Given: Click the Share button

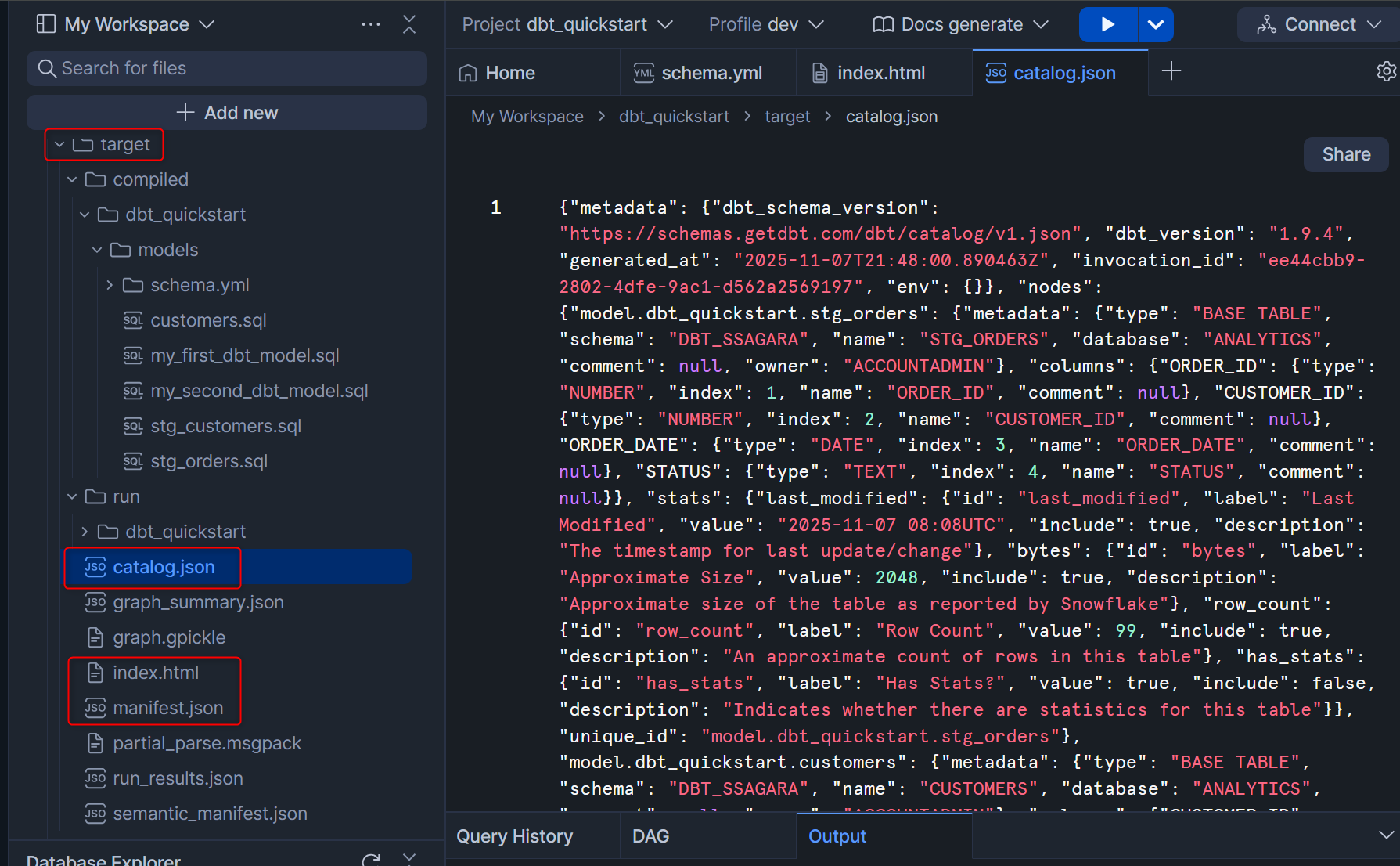Looking at the screenshot, I should (1345, 154).
